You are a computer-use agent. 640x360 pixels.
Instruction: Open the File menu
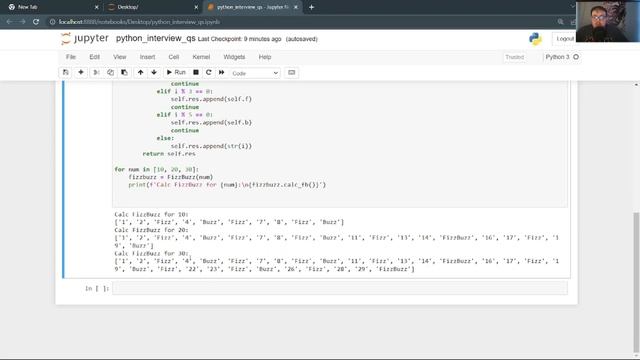[x=71, y=57]
